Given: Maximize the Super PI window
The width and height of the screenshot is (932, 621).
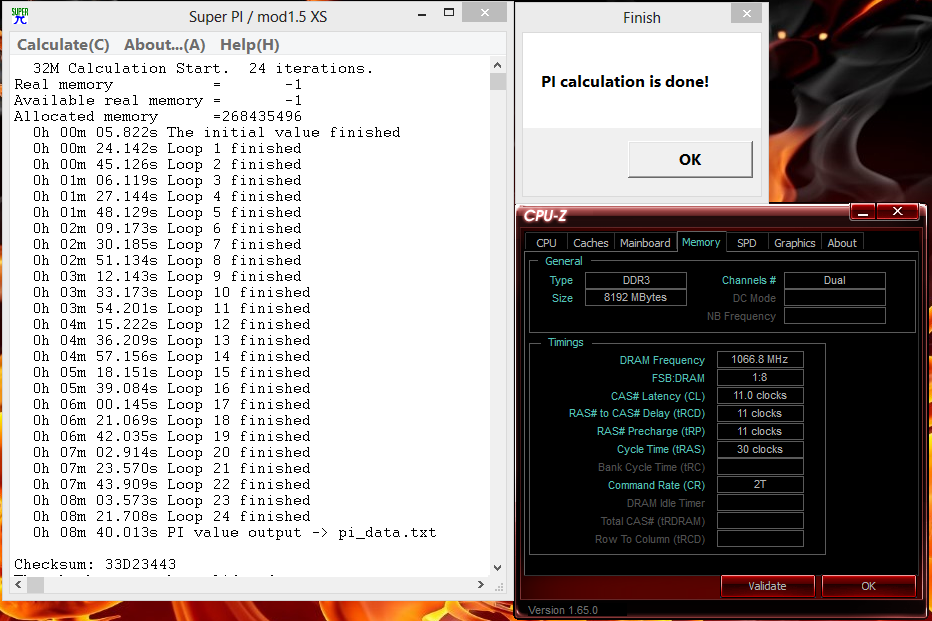Looking at the screenshot, I should (449, 13).
